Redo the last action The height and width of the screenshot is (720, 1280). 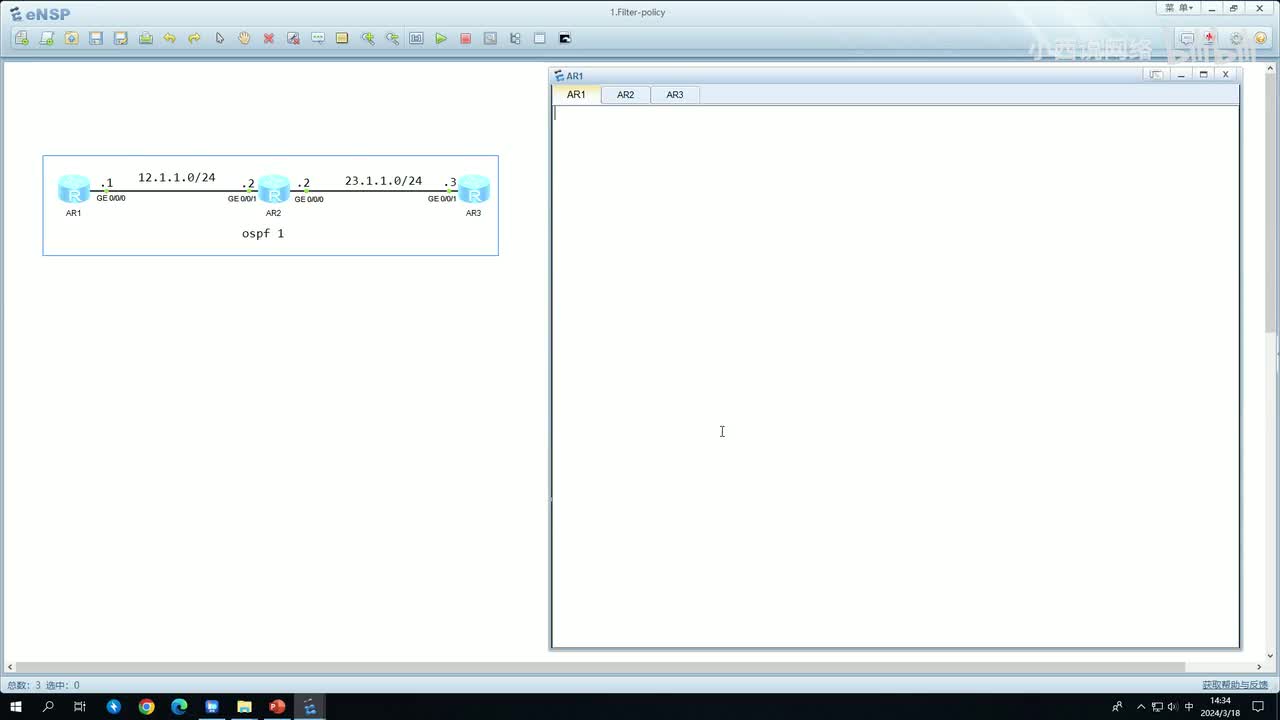(195, 38)
